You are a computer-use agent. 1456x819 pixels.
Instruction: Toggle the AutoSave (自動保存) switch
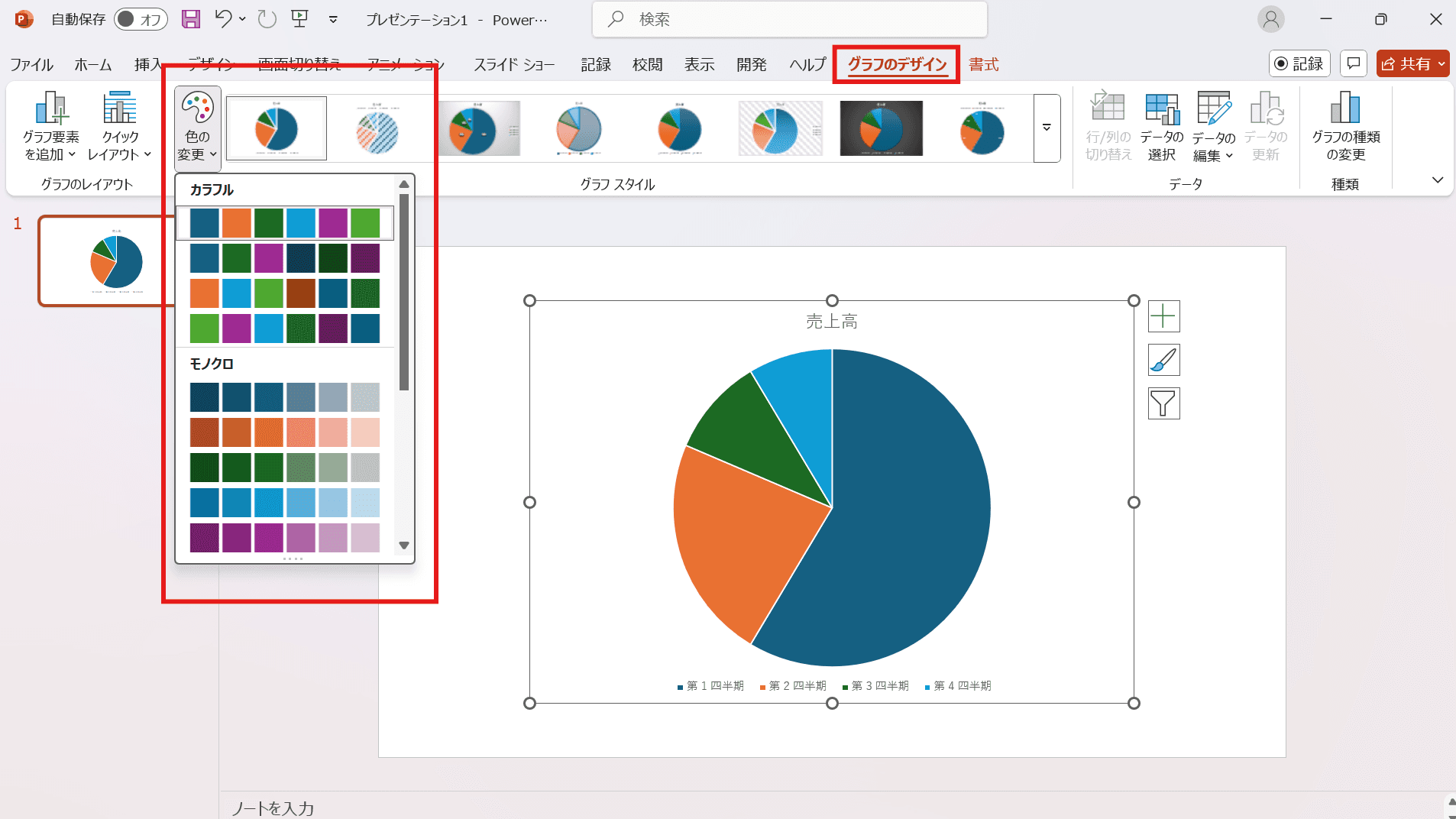[x=141, y=19]
